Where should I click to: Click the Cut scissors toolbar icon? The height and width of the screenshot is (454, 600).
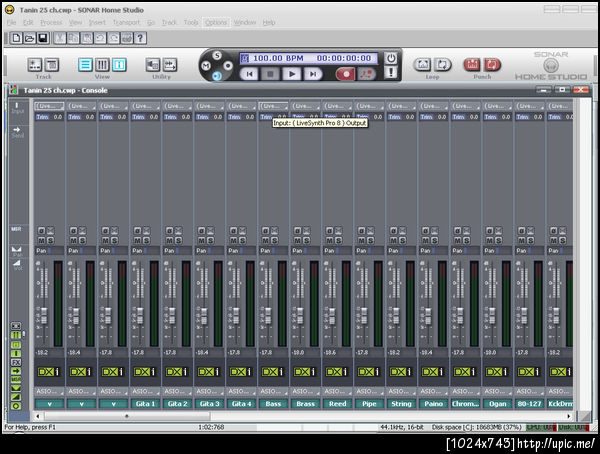60,38
